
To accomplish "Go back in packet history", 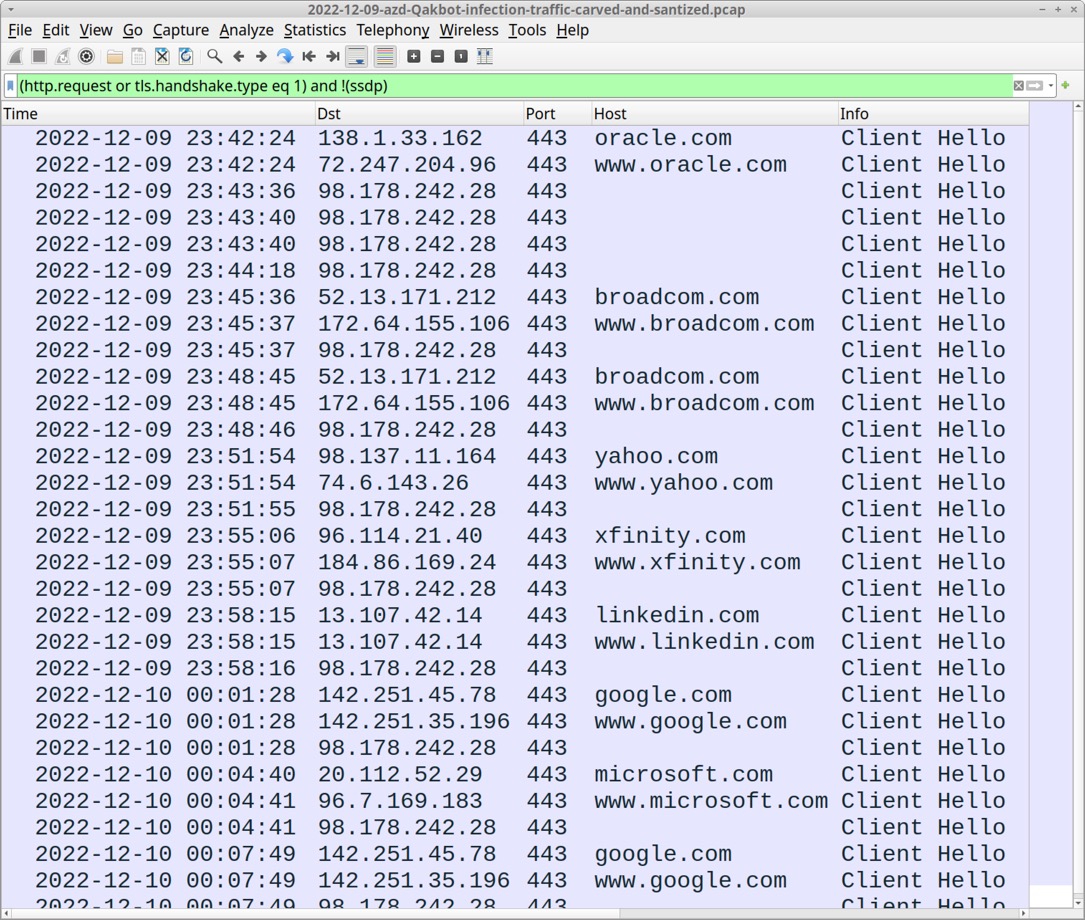I will [238, 57].
